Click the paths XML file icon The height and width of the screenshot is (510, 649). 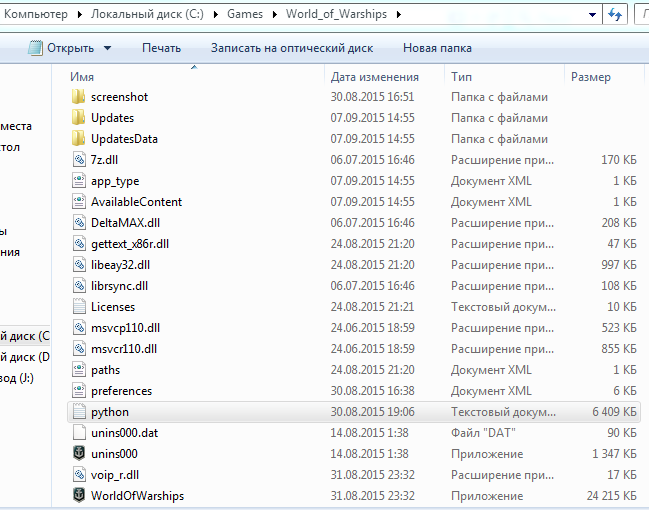pos(79,370)
